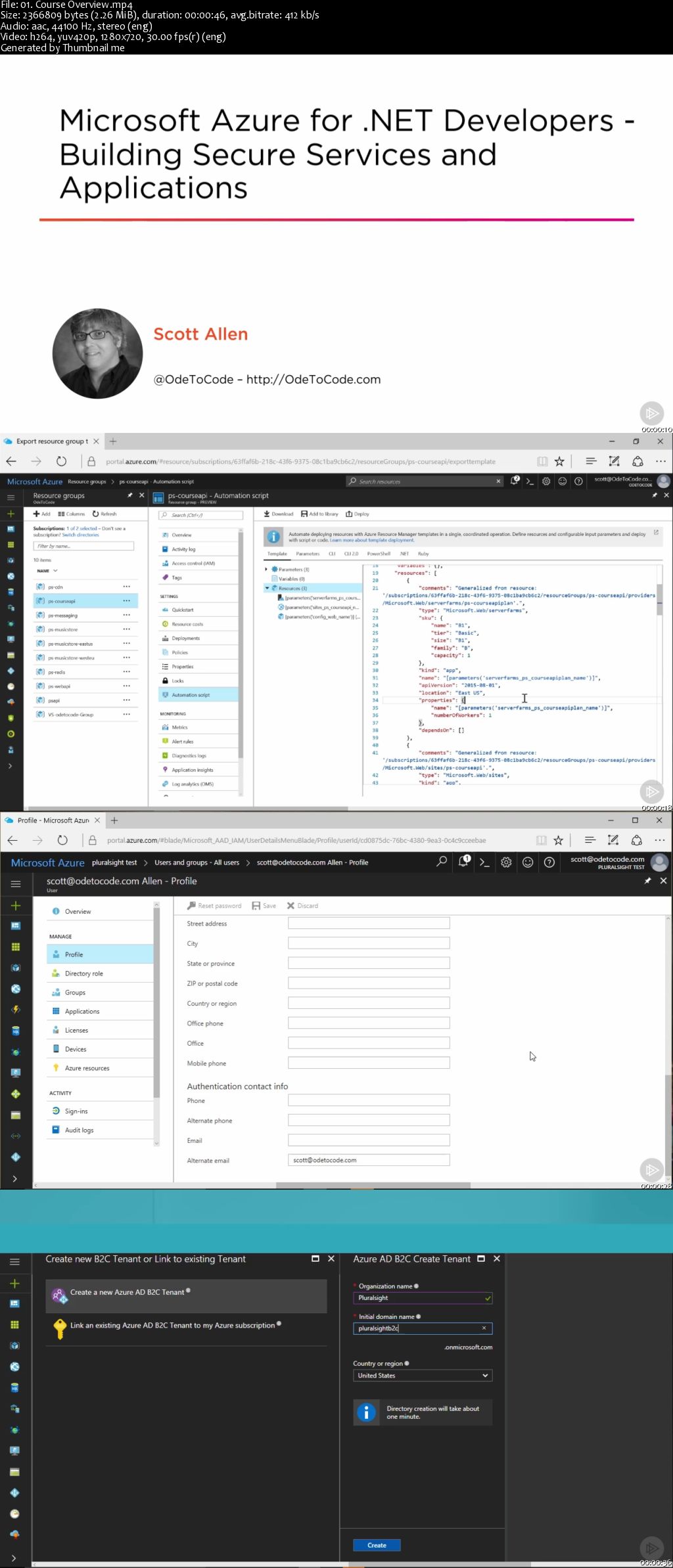The height and width of the screenshot is (1568, 673).
Task: Collapse the Resources (3) tree node
Action: pyautogui.click(x=267, y=588)
